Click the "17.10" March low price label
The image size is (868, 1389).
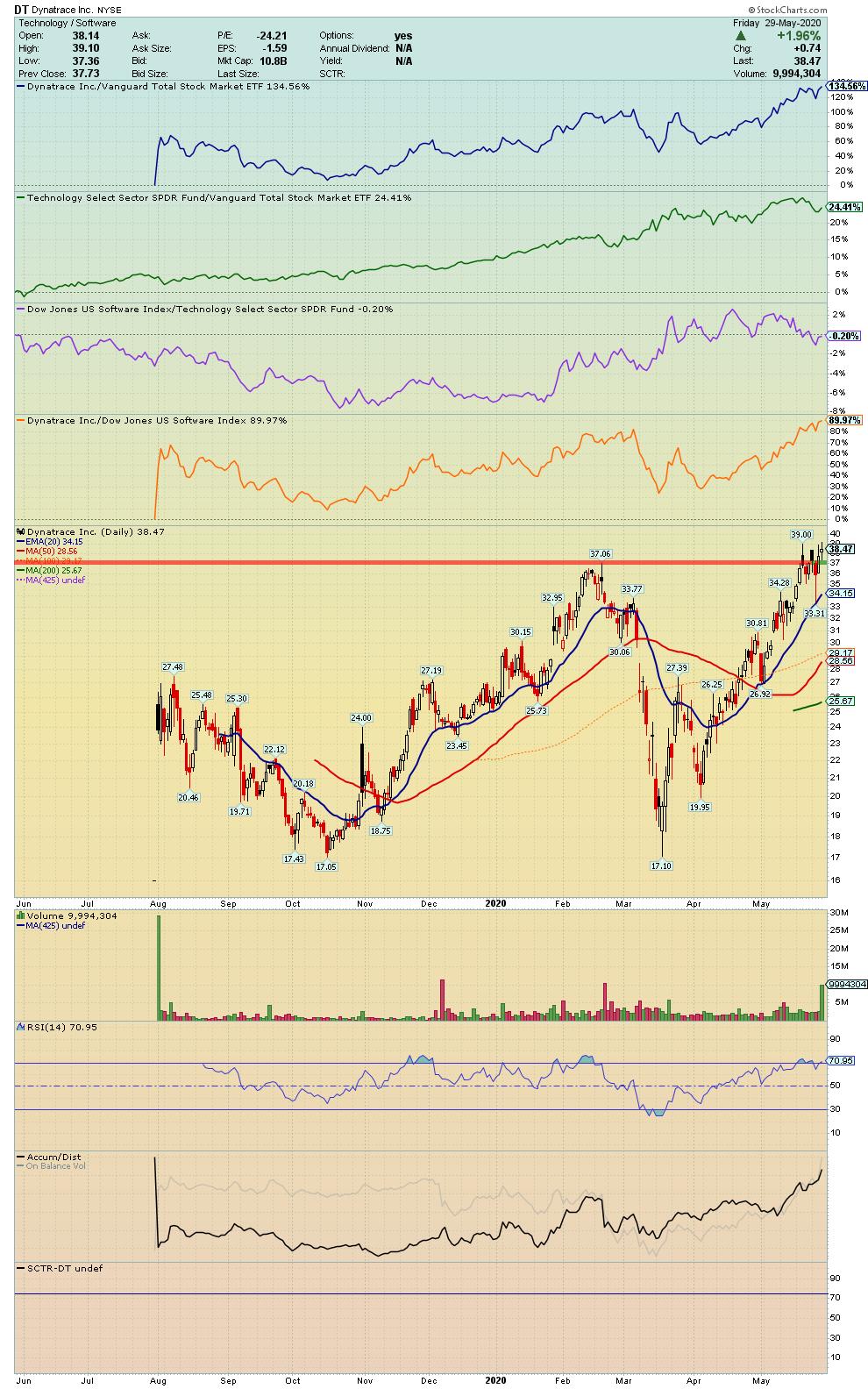[x=661, y=865]
